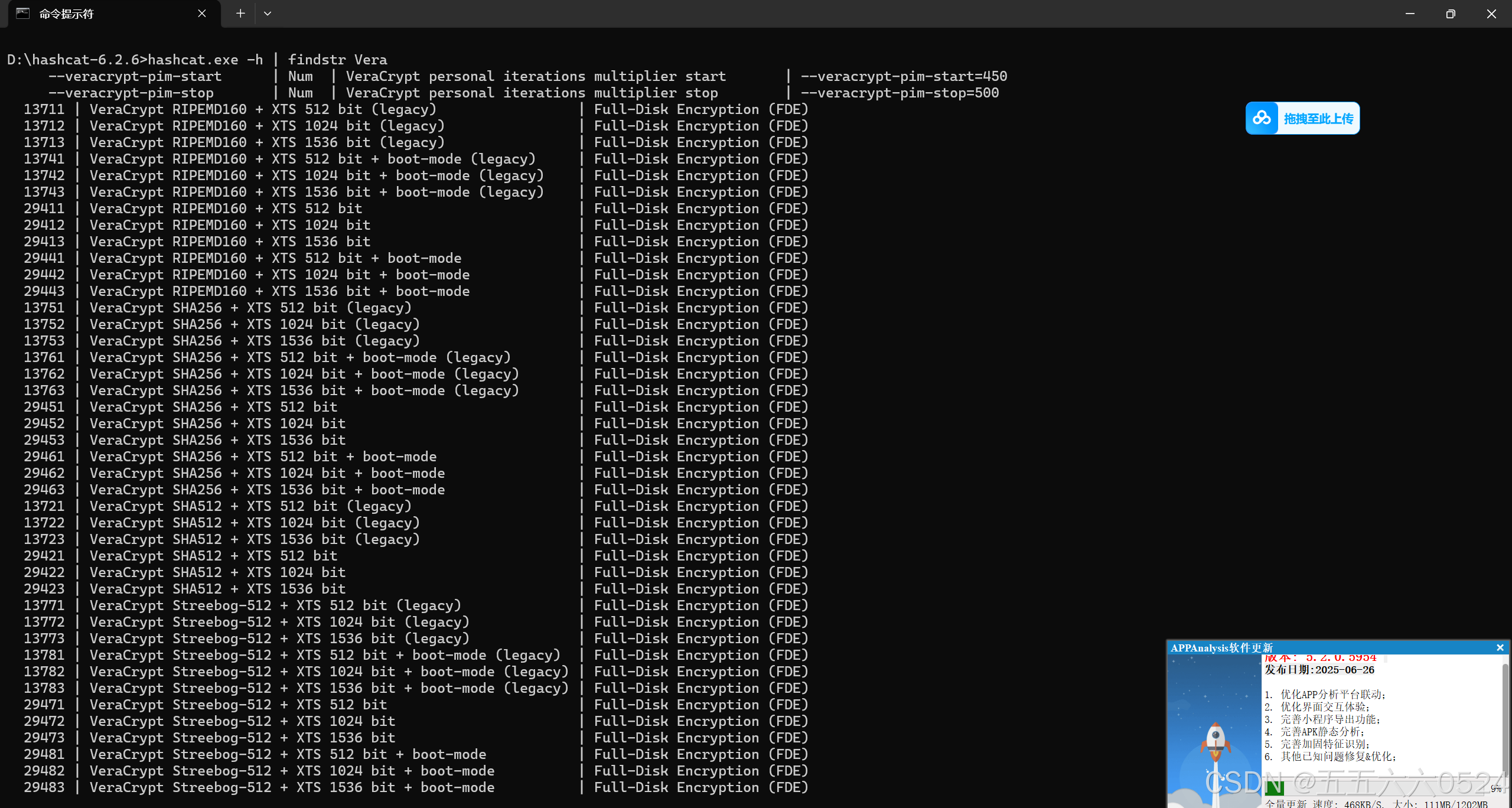Click hash mode 13783 row
This screenshot has height=808, width=1512.
click(x=416, y=688)
